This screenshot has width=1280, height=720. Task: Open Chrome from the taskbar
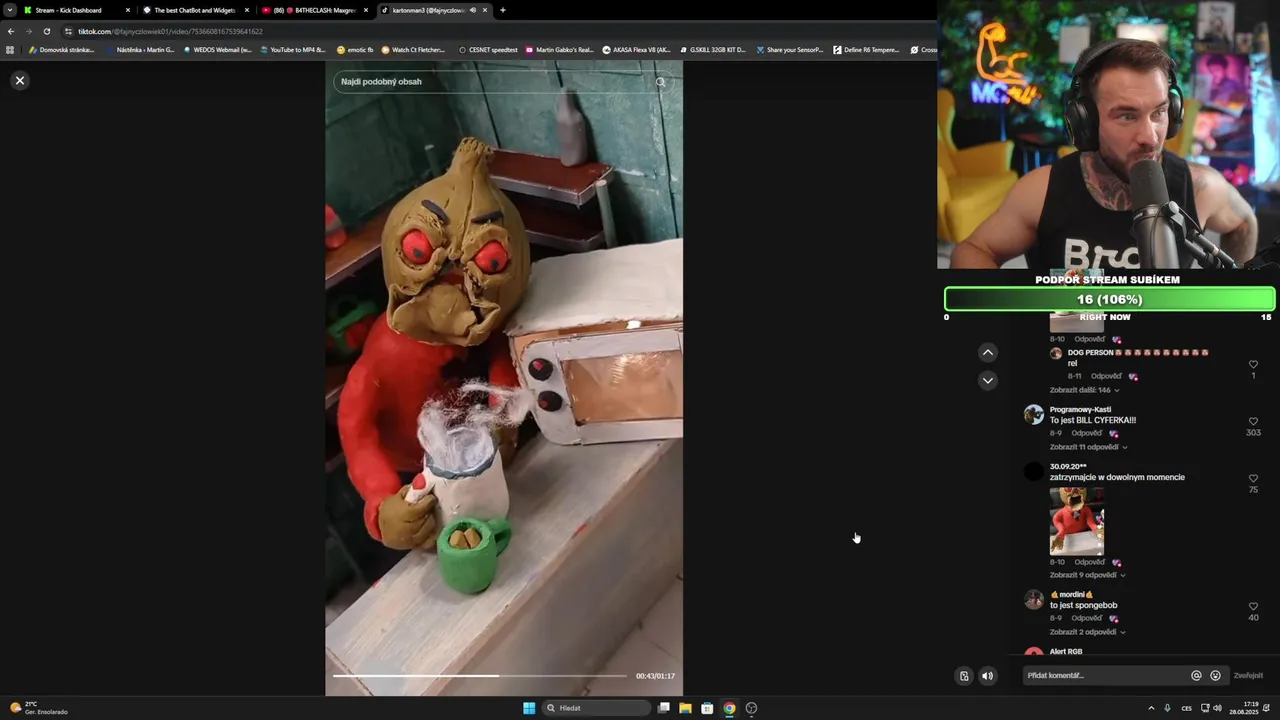coord(729,708)
